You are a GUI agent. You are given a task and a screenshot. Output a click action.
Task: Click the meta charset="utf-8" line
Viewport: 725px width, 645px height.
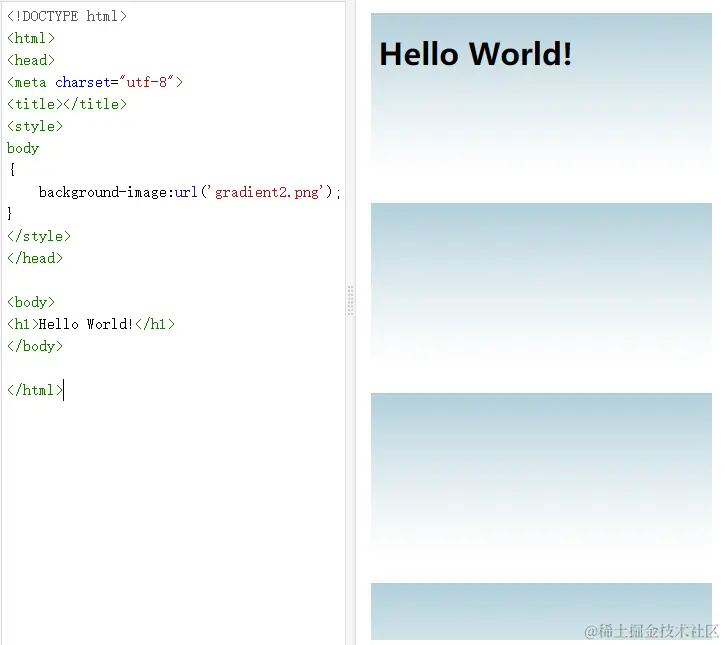[x=95, y=82]
